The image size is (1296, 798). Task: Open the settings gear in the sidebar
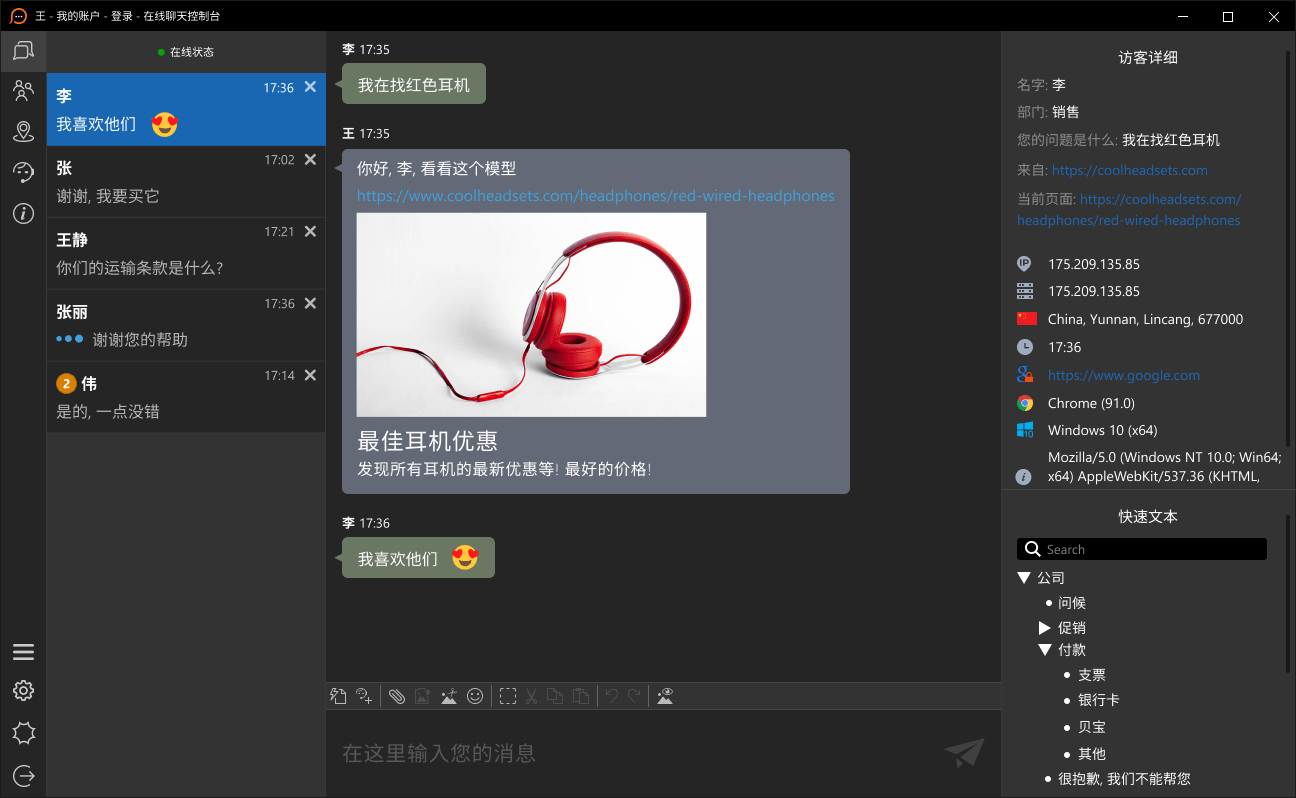click(x=23, y=690)
